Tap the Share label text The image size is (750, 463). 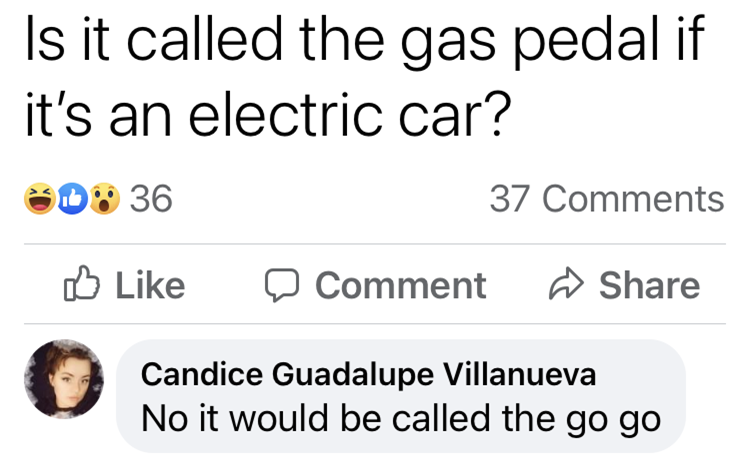(650, 286)
